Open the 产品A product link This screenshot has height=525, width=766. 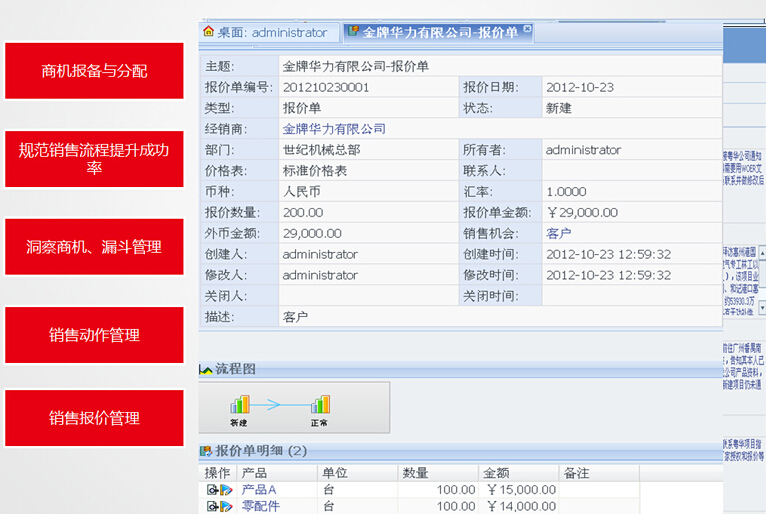coord(259,489)
